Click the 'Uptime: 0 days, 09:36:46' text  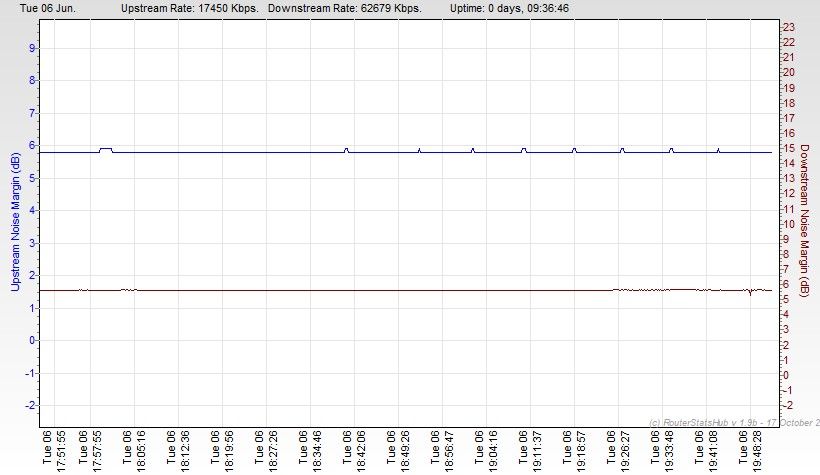509,8
